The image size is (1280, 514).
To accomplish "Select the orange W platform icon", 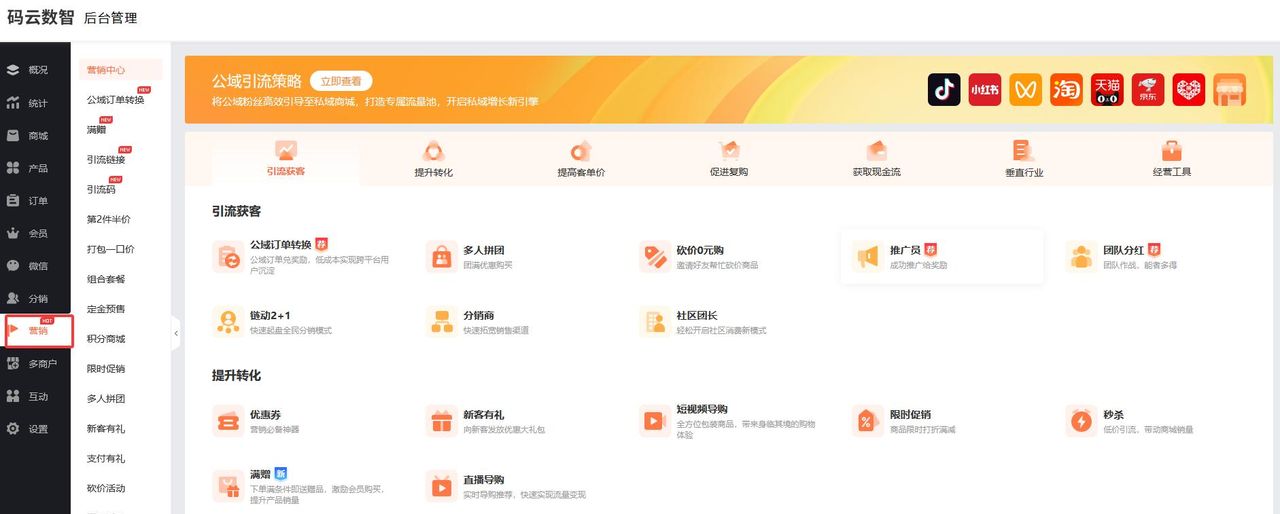I will (1026, 90).
